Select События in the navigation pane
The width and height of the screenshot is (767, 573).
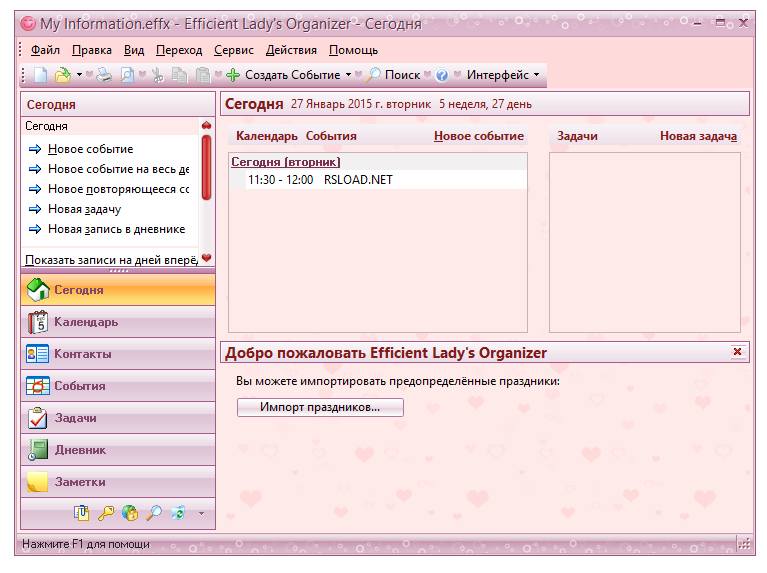tap(118, 386)
